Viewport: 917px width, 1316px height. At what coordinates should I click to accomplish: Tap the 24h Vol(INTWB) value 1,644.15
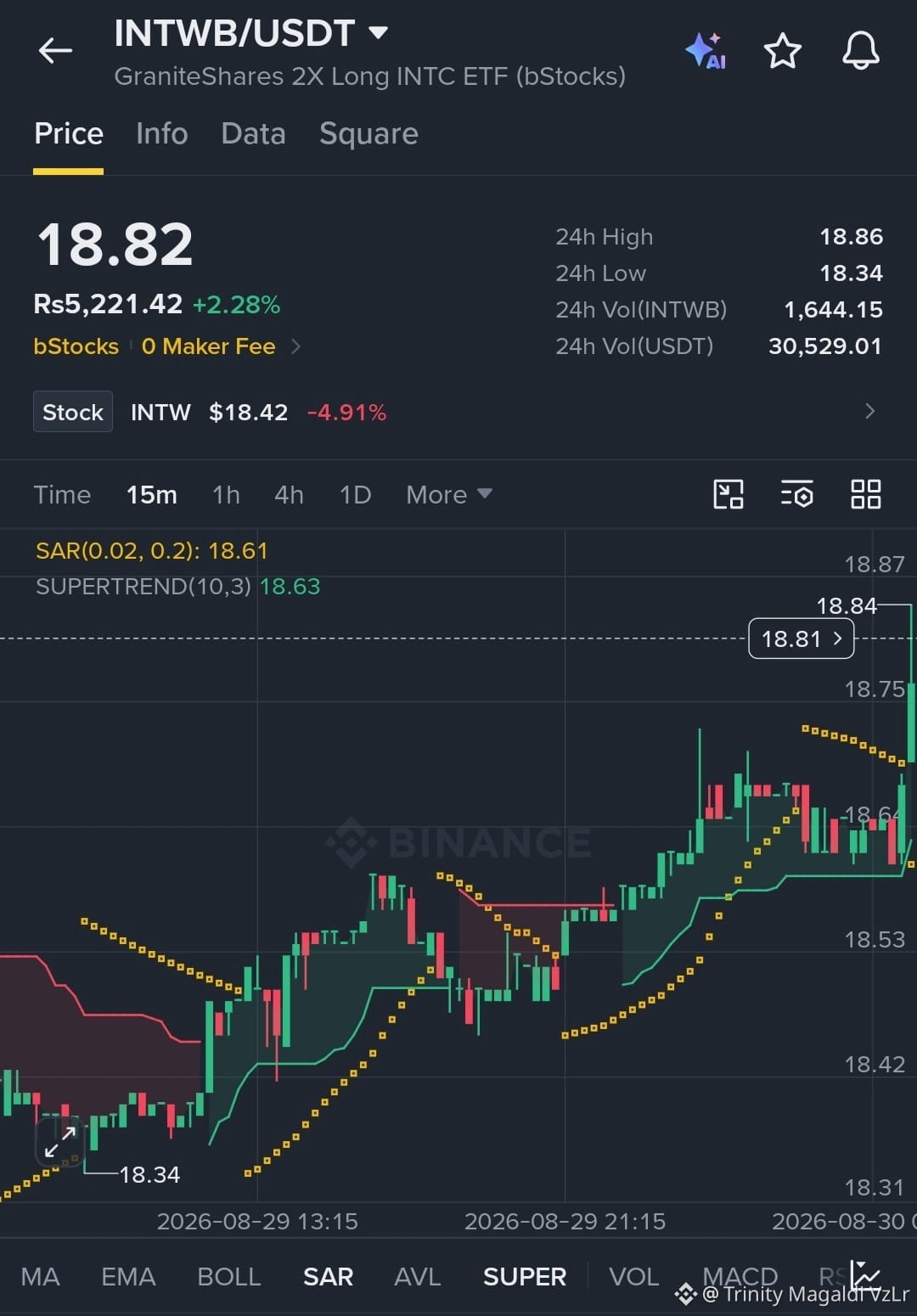tap(833, 310)
